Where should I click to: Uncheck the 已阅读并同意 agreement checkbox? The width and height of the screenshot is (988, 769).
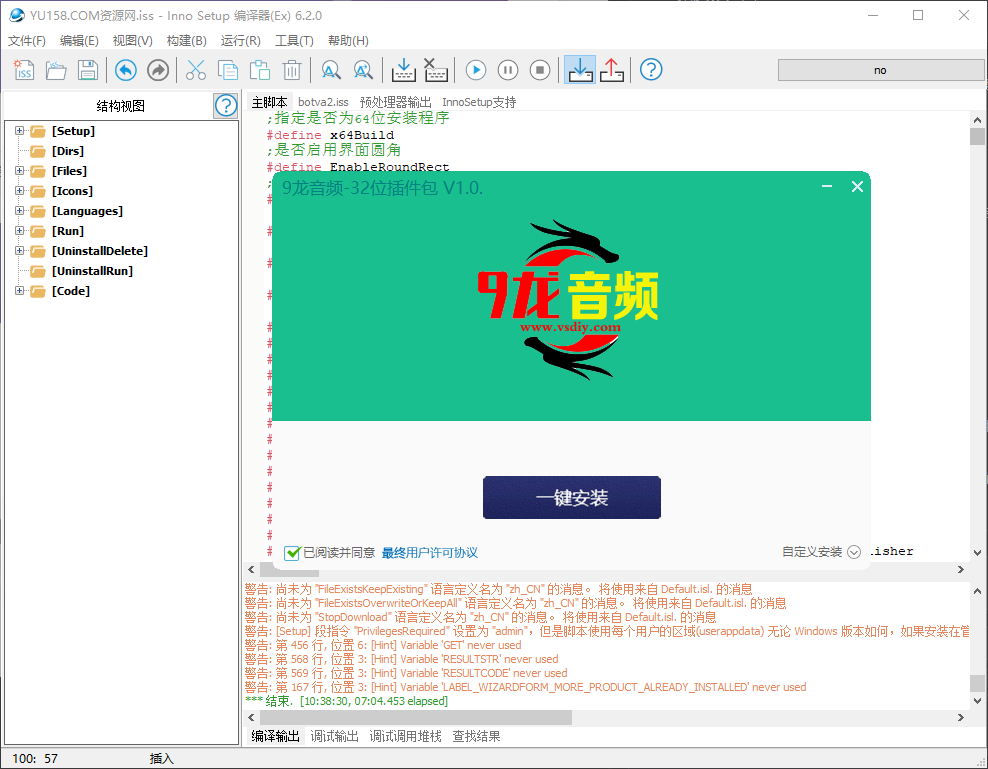[x=292, y=553]
